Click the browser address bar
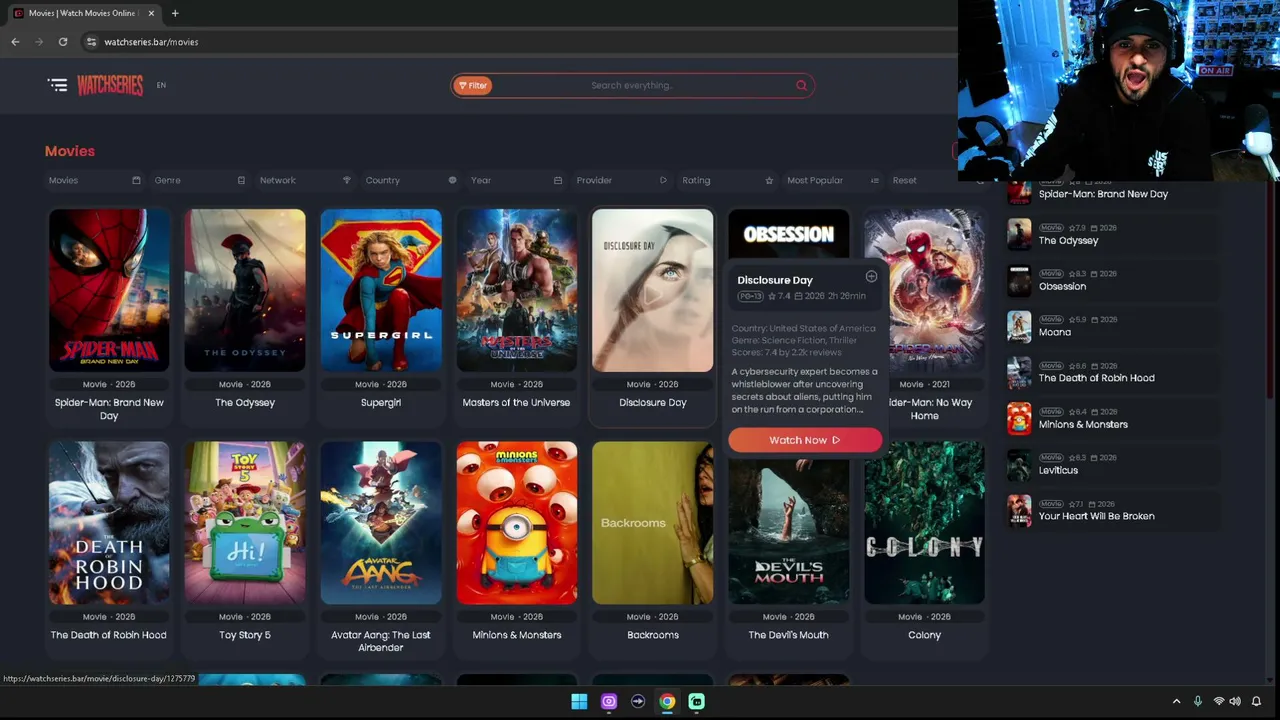 [x=500, y=42]
